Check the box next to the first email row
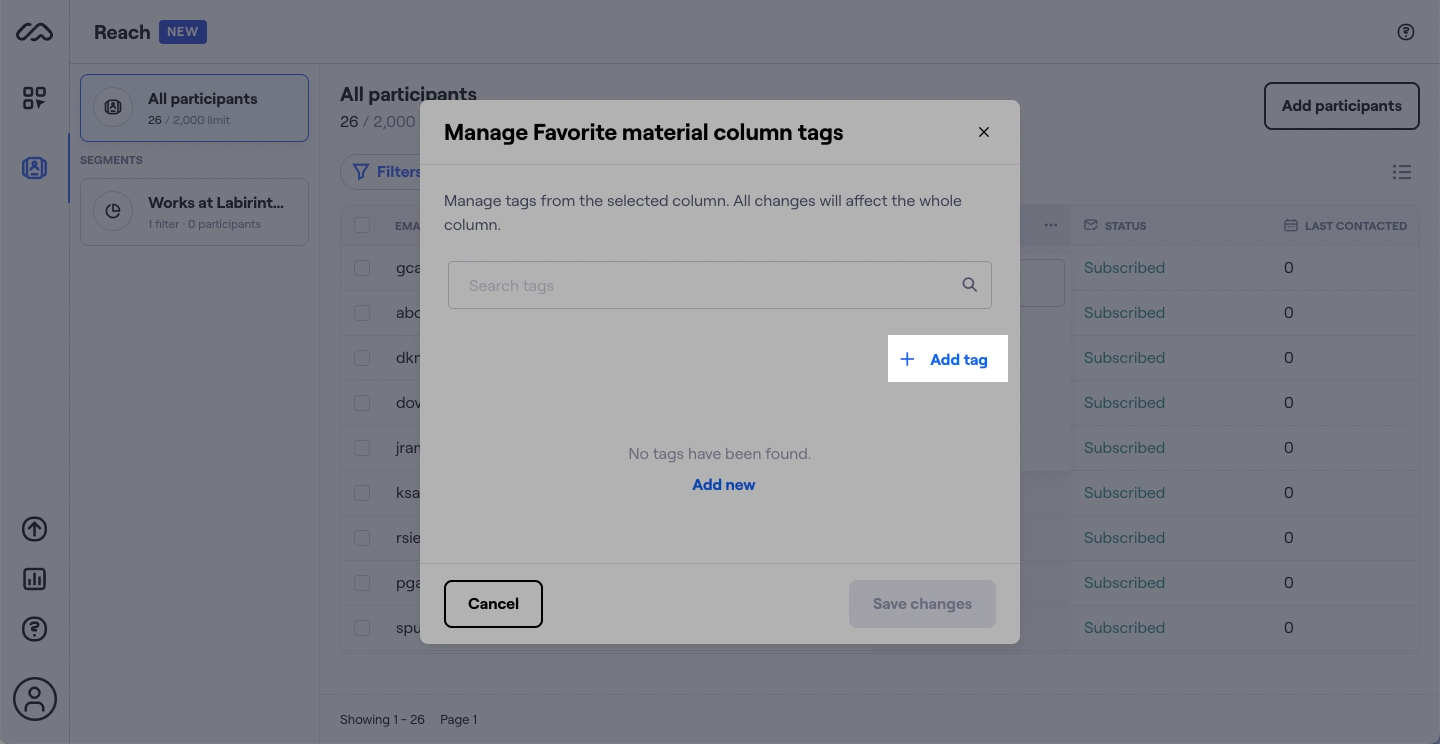The width and height of the screenshot is (1440, 744). click(x=361, y=267)
